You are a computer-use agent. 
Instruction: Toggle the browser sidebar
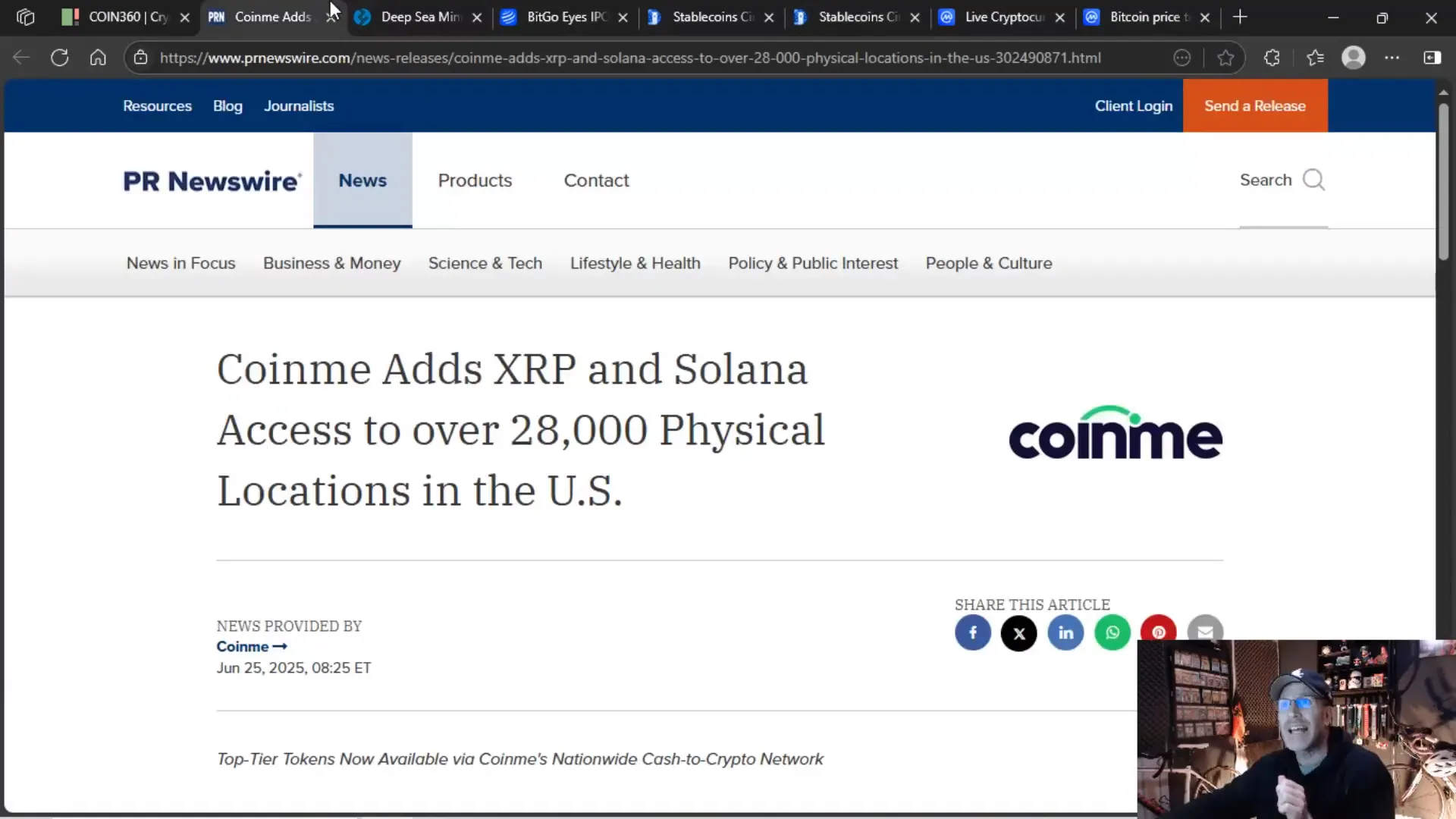click(x=1432, y=58)
